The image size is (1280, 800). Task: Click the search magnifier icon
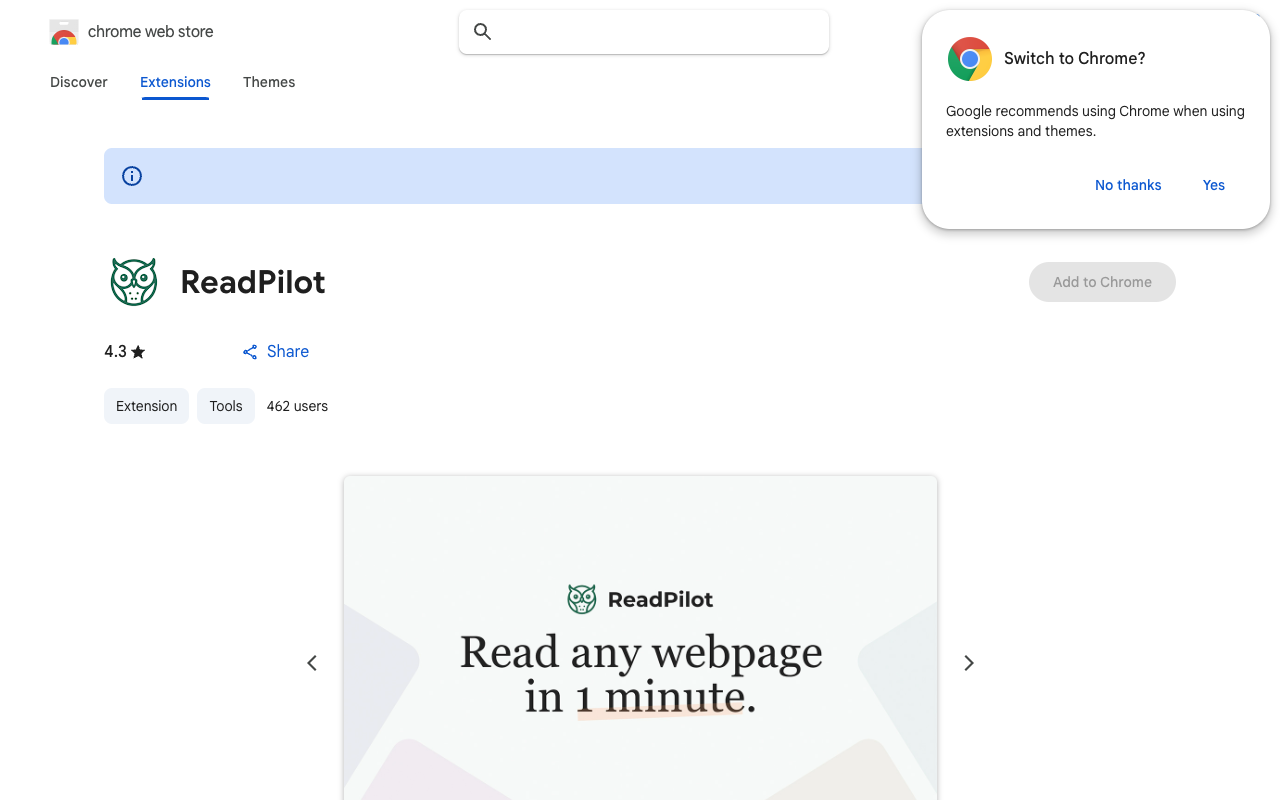(483, 32)
